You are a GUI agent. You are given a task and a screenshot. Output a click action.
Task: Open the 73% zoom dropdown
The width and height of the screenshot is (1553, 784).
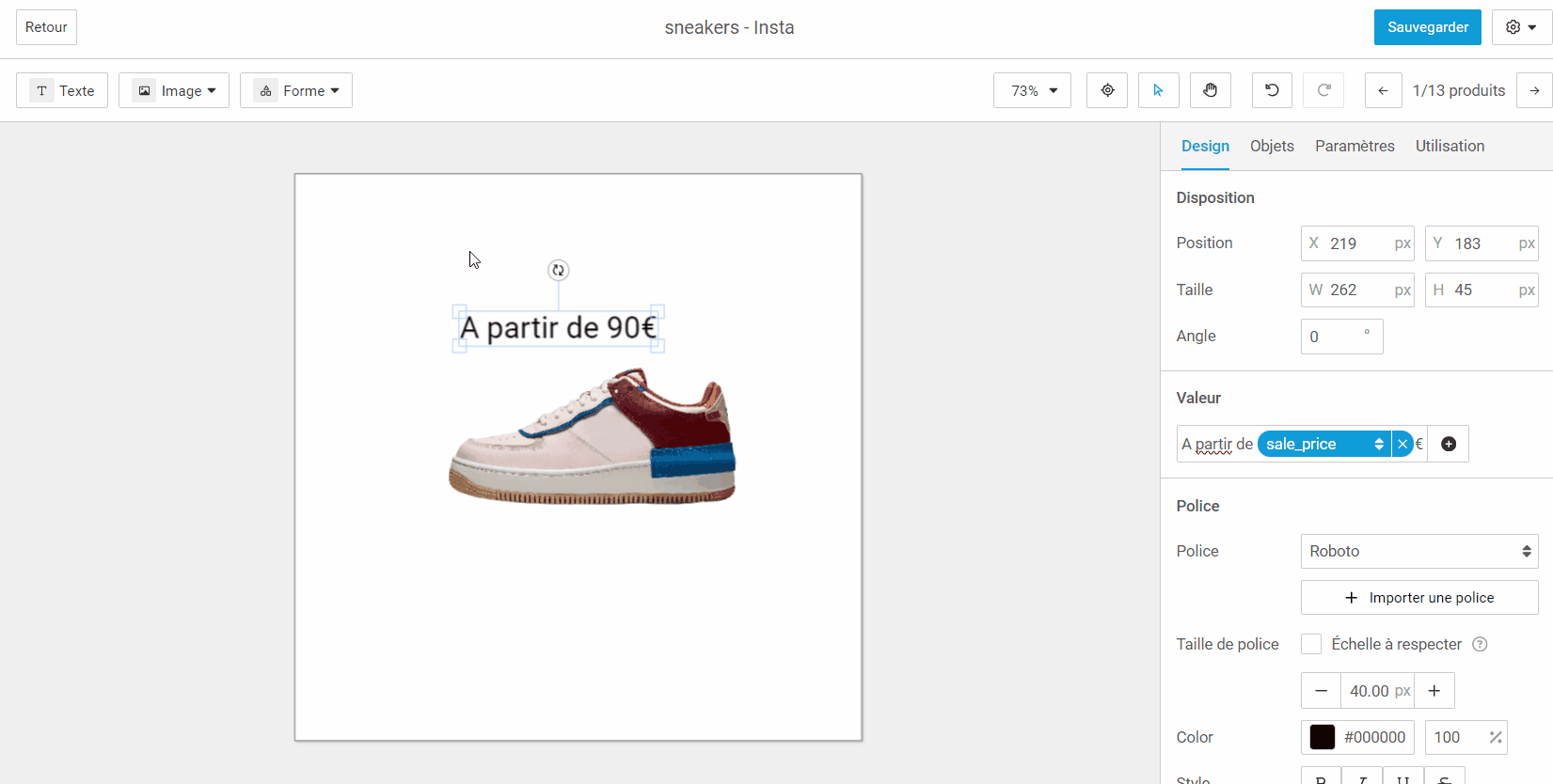[1032, 90]
